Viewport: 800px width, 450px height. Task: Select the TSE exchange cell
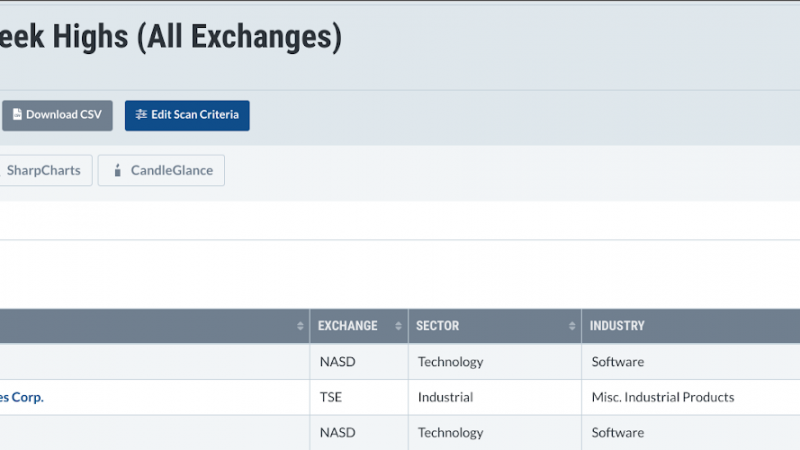[359, 397]
